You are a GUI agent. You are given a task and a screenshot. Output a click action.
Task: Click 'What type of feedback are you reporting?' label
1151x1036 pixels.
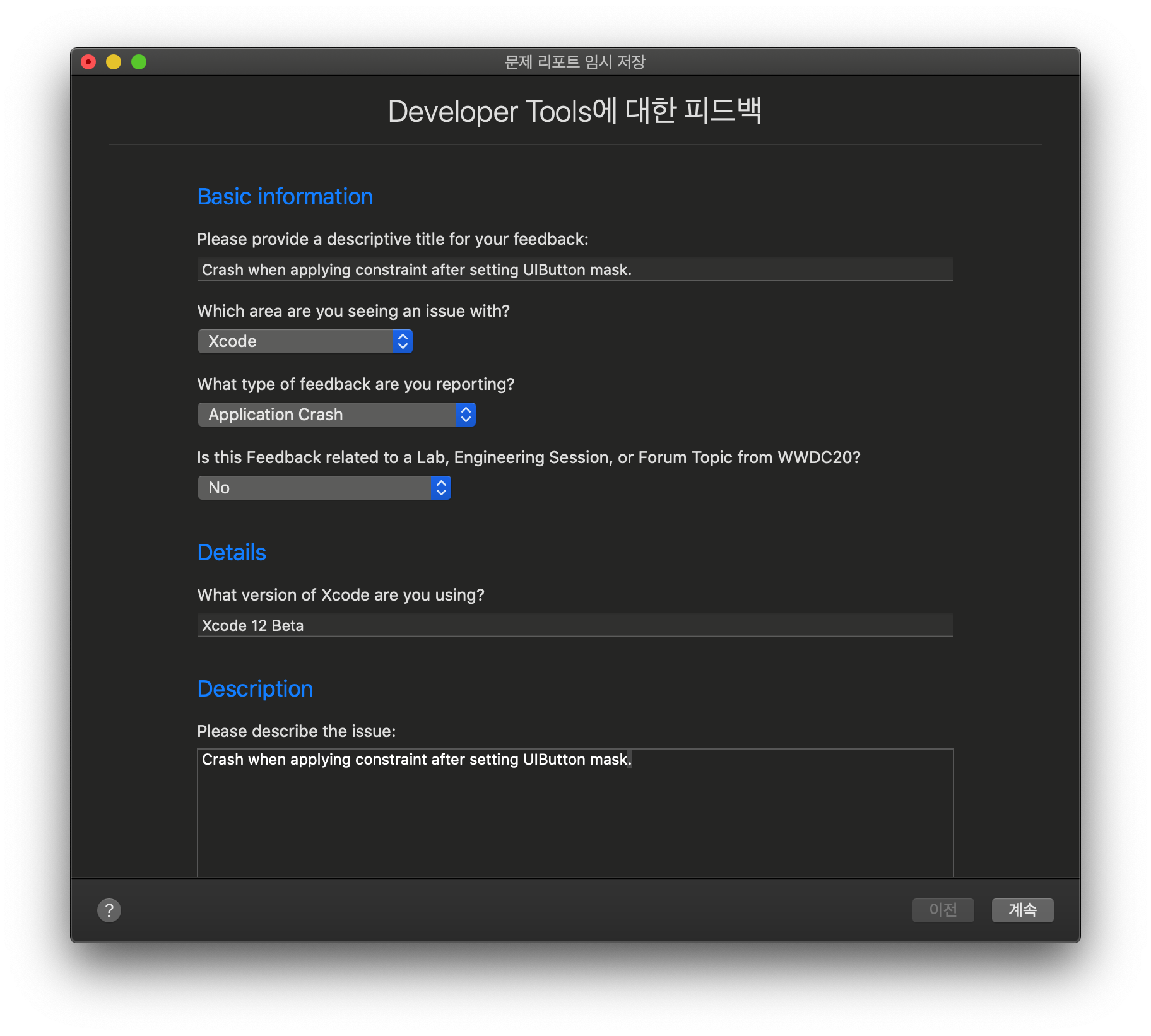click(356, 384)
